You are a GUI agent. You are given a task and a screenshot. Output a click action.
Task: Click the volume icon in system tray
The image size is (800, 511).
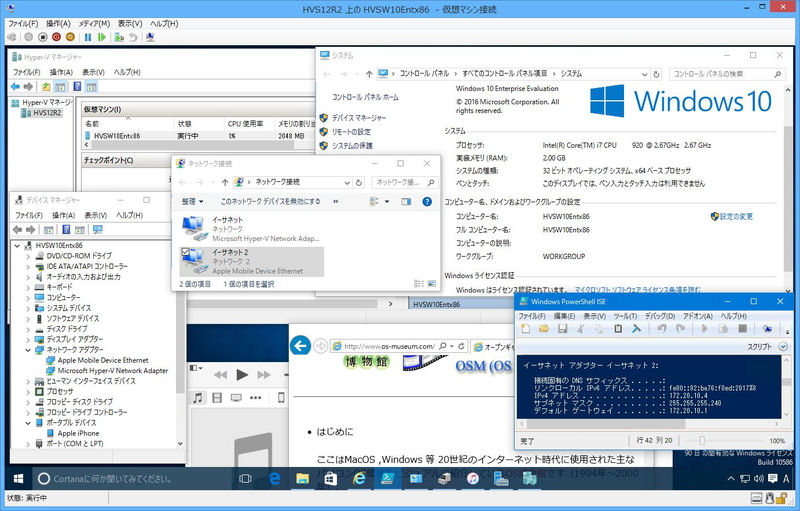pos(759,478)
